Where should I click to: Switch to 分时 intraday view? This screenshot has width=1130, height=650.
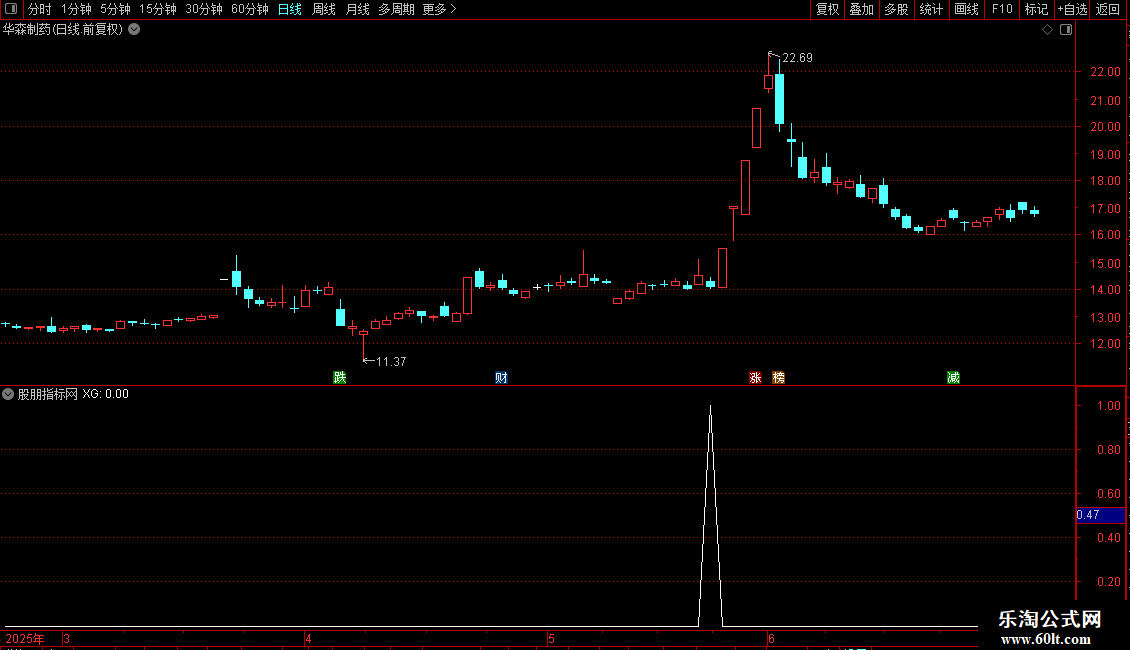click(40, 9)
